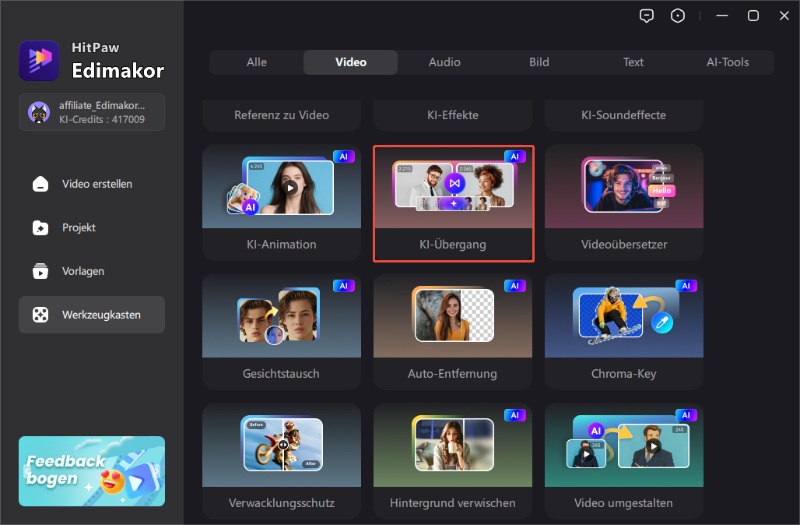The image size is (800, 525).
Task: Open the AI-Tools tab
Action: coord(727,62)
